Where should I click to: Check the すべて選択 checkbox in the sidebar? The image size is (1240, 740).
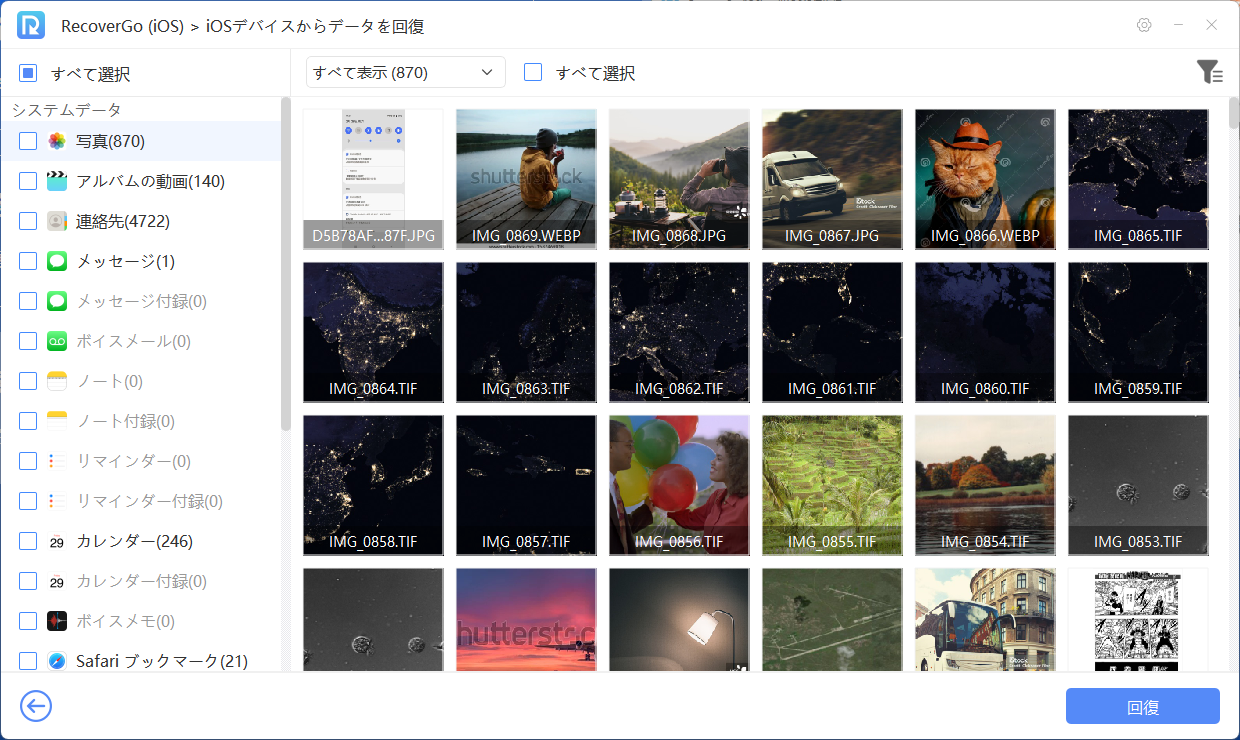pos(27,73)
